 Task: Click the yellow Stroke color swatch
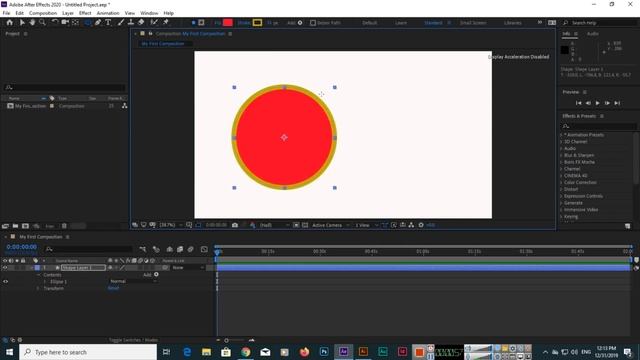click(x=257, y=23)
